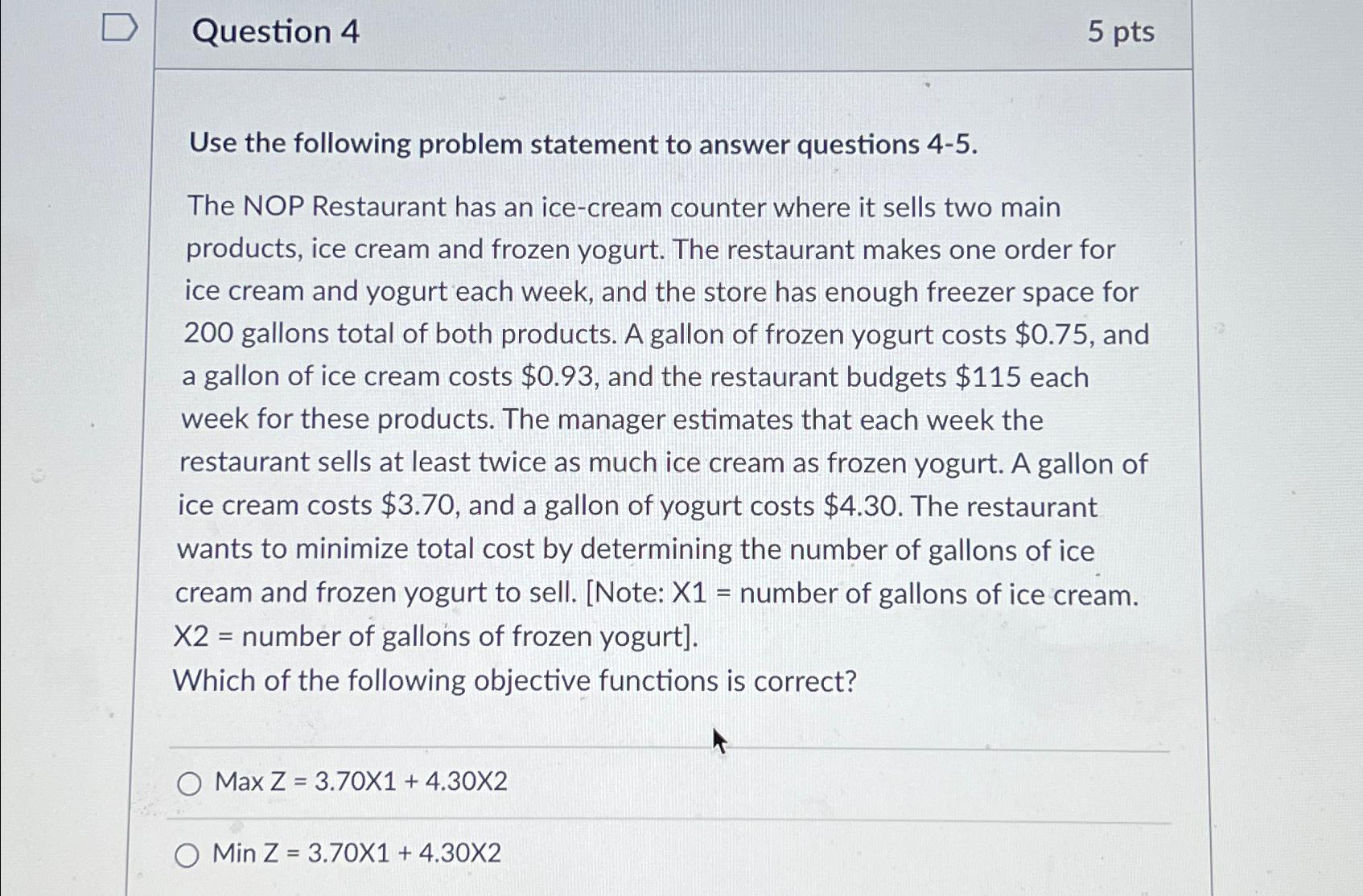The height and width of the screenshot is (896, 1363).
Task: Click the problem statement text area
Action: pos(660,418)
